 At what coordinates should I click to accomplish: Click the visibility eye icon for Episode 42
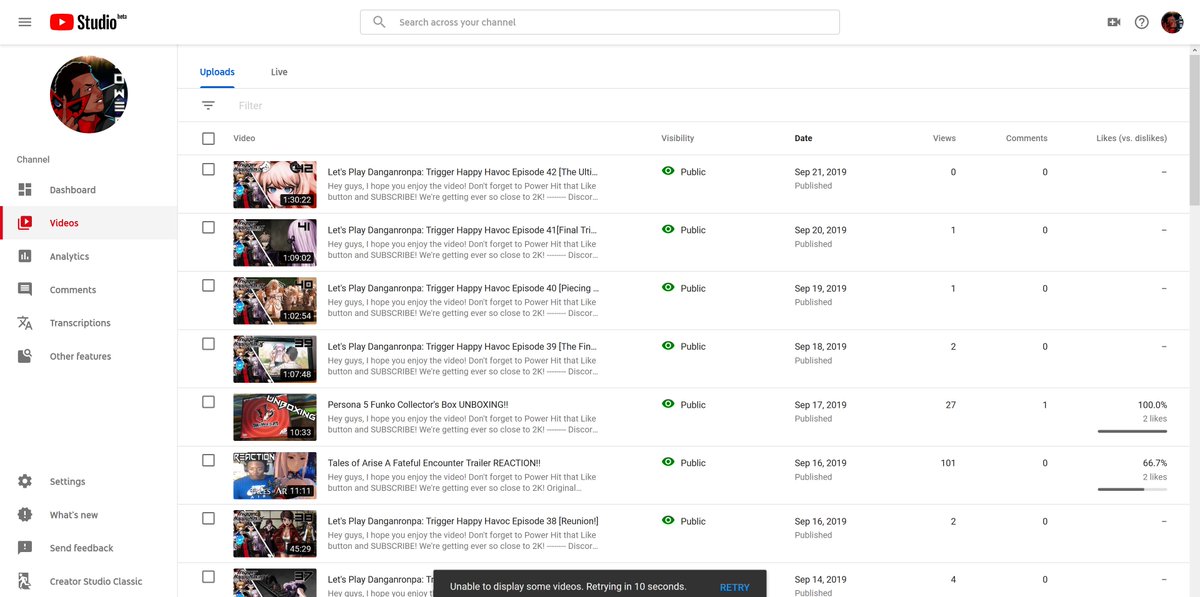pyautogui.click(x=668, y=171)
